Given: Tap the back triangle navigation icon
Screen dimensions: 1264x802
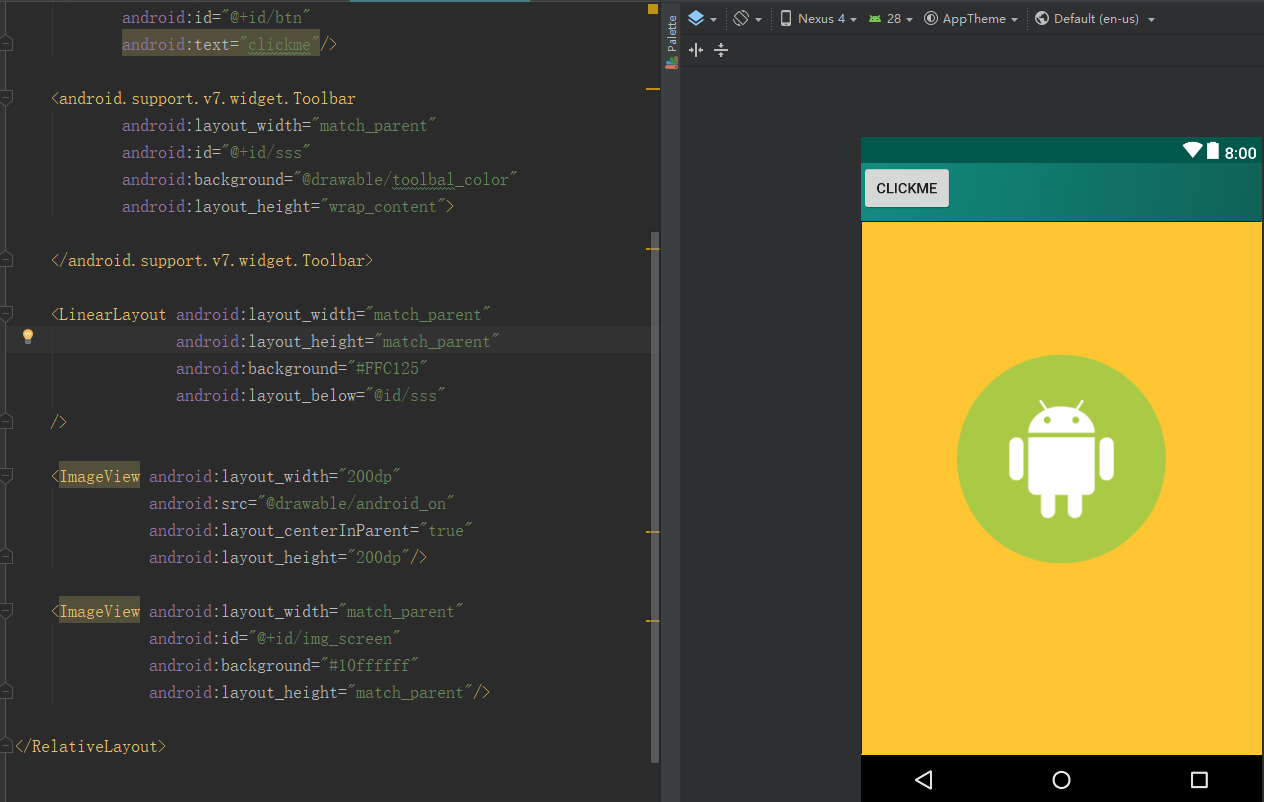Looking at the screenshot, I should (924, 779).
